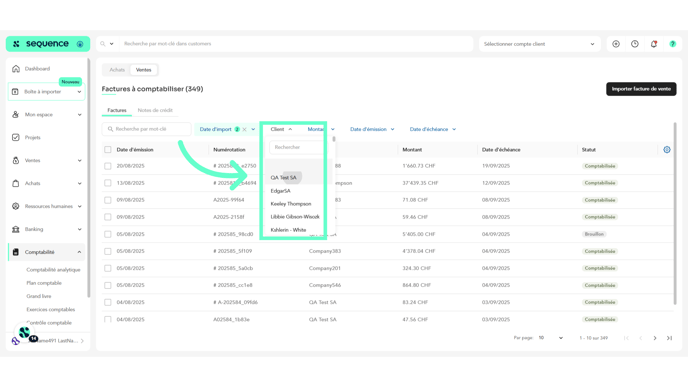688x387 pixels.
Task: Open Grand livre link
Action: 39,296
